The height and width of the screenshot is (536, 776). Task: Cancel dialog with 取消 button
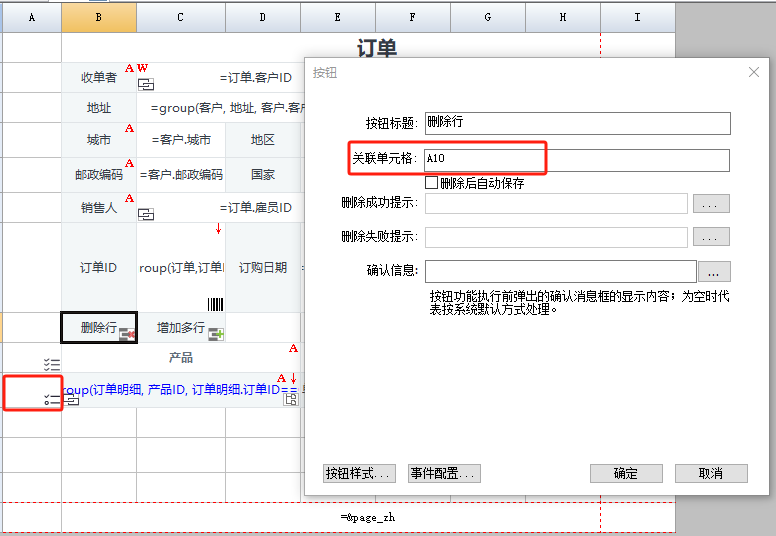coord(711,473)
